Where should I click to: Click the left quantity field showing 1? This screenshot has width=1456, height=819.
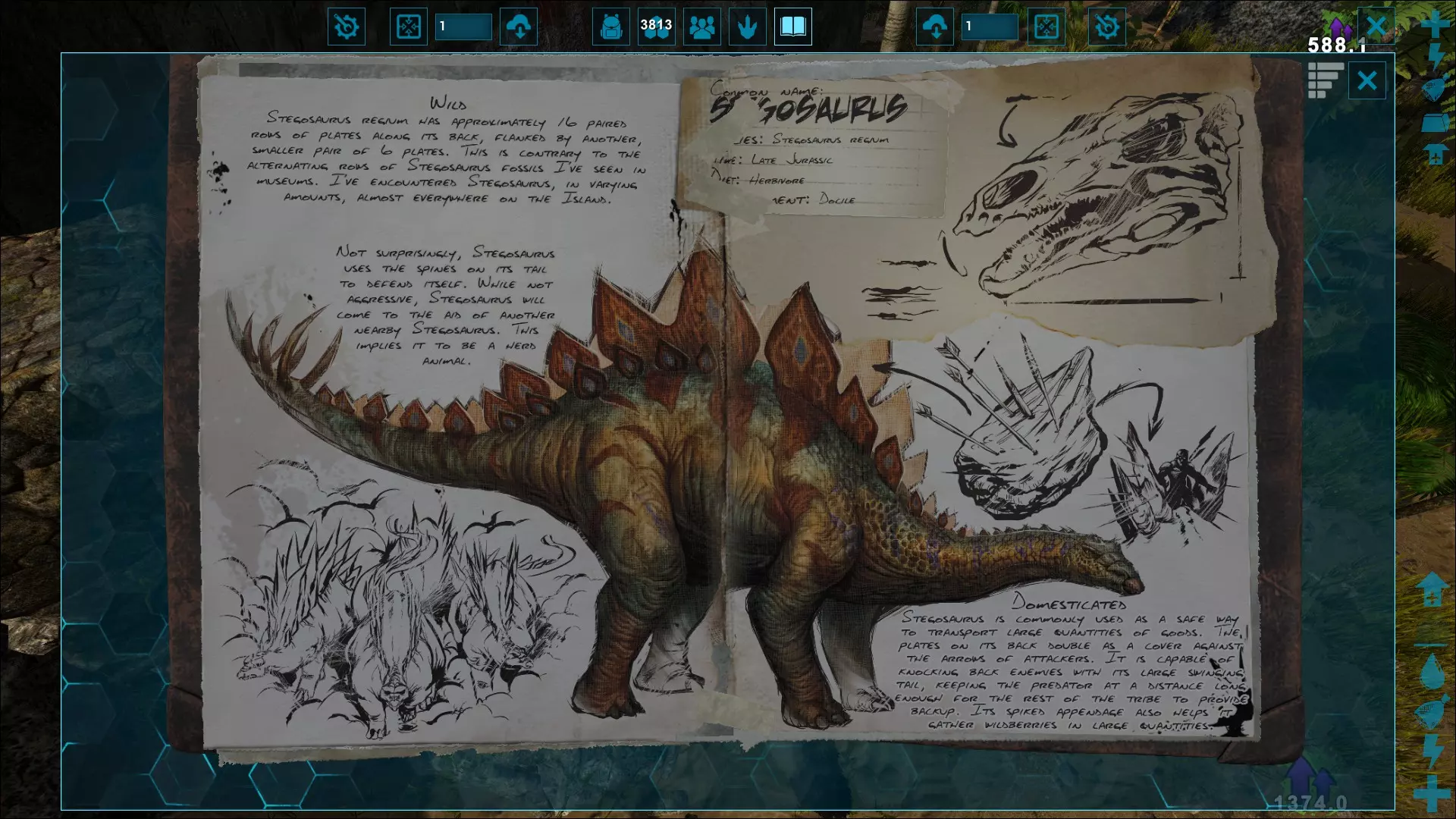click(x=463, y=27)
